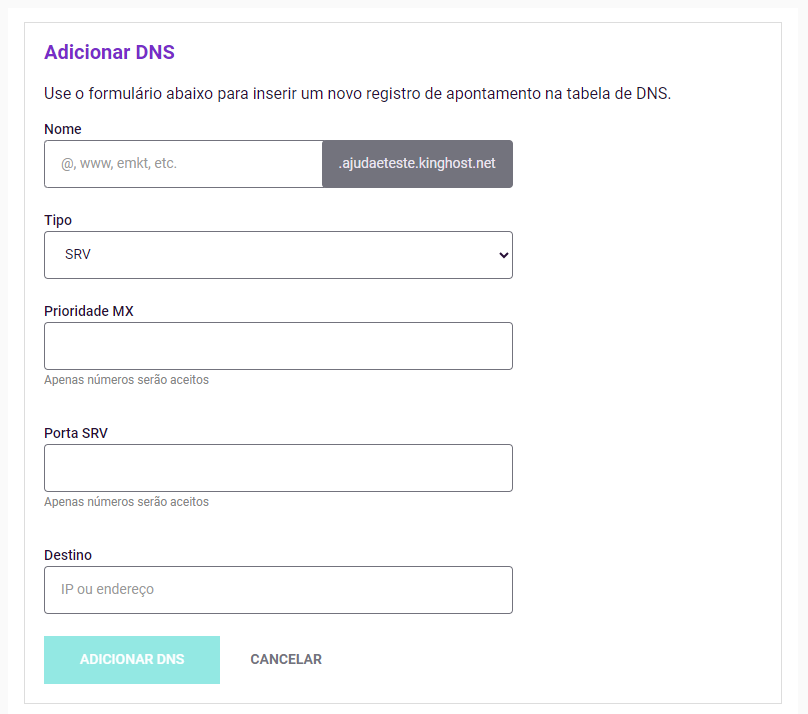Click the CANCELAR link
Image resolution: width=808 pixels, height=714 pixels.
click(286, 659)
